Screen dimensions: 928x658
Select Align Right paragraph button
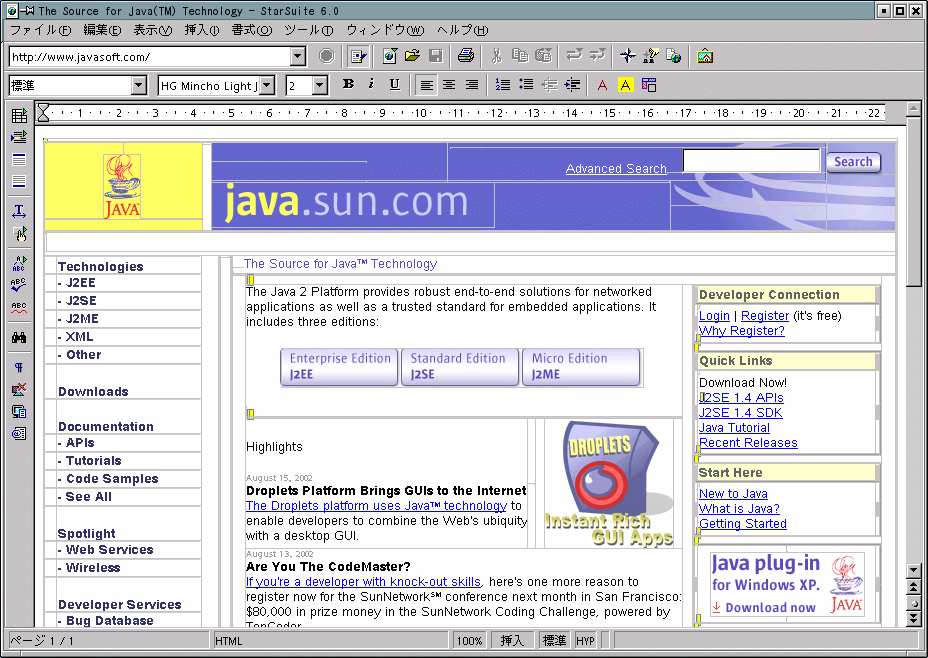point(472,85)
